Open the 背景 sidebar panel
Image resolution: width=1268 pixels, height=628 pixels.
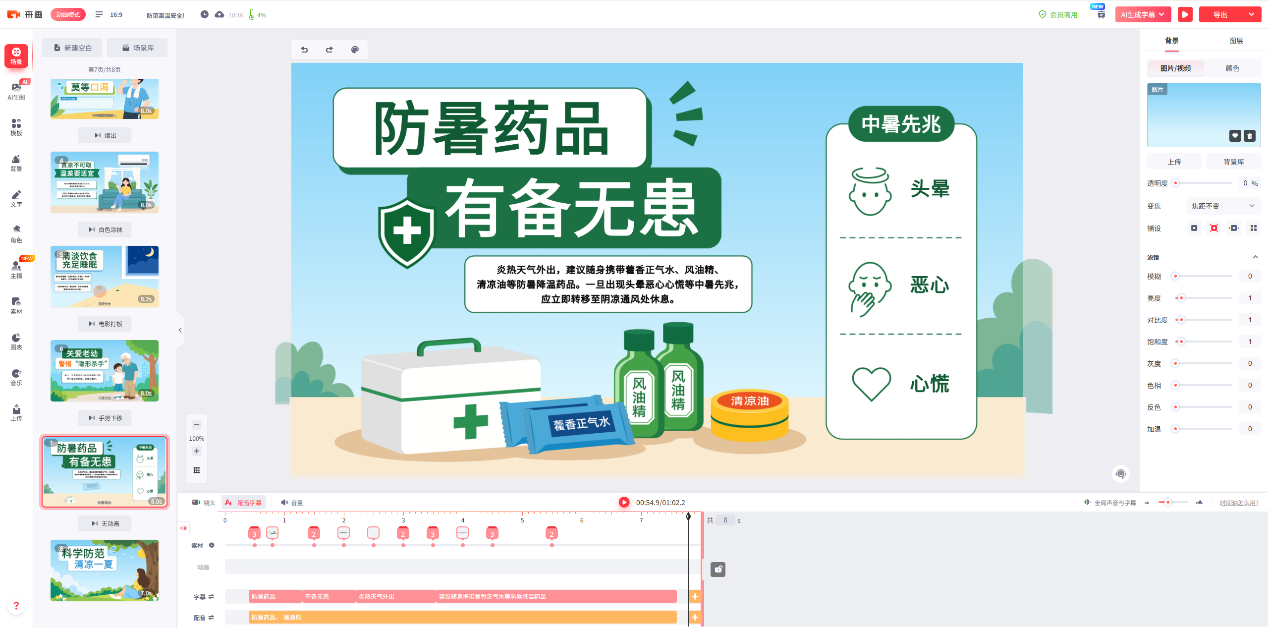16,163
